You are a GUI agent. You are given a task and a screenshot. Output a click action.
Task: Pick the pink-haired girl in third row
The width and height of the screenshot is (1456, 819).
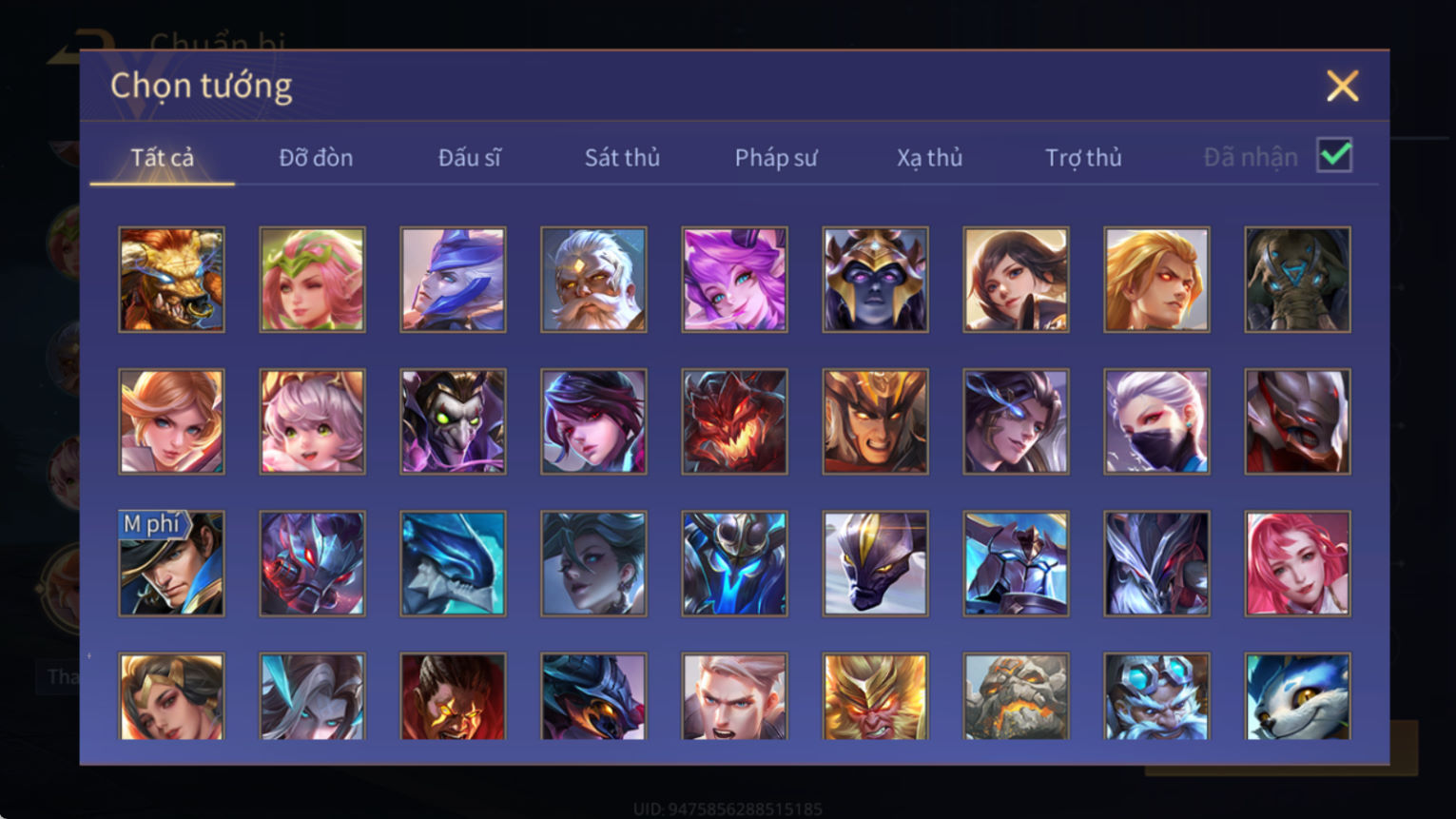pyautogui.click(x=1297, y=563)
